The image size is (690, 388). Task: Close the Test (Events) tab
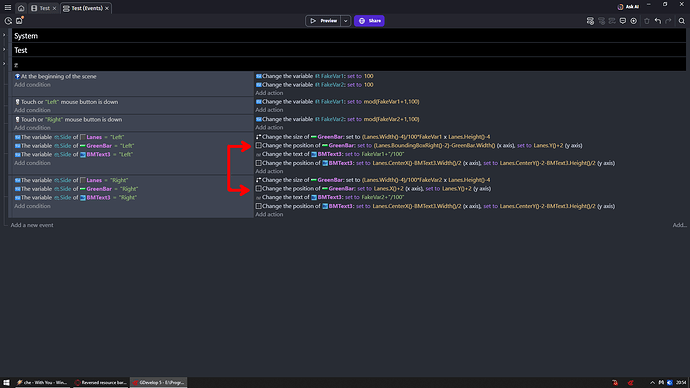pyautogui.click(x=107, y=8)
